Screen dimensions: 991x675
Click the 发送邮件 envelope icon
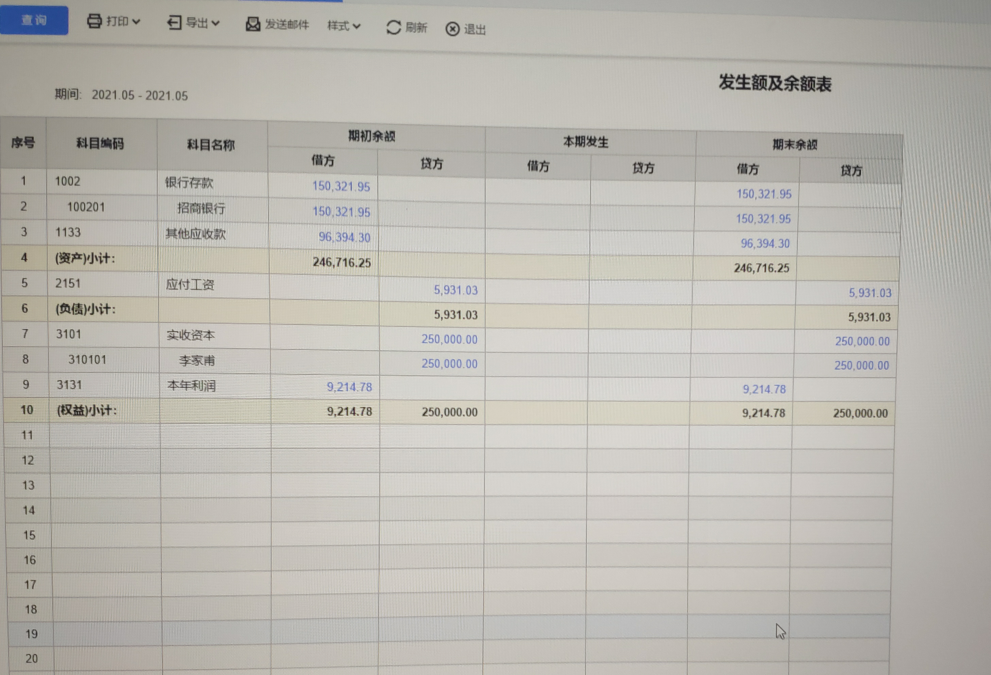[x=253, y=25]
